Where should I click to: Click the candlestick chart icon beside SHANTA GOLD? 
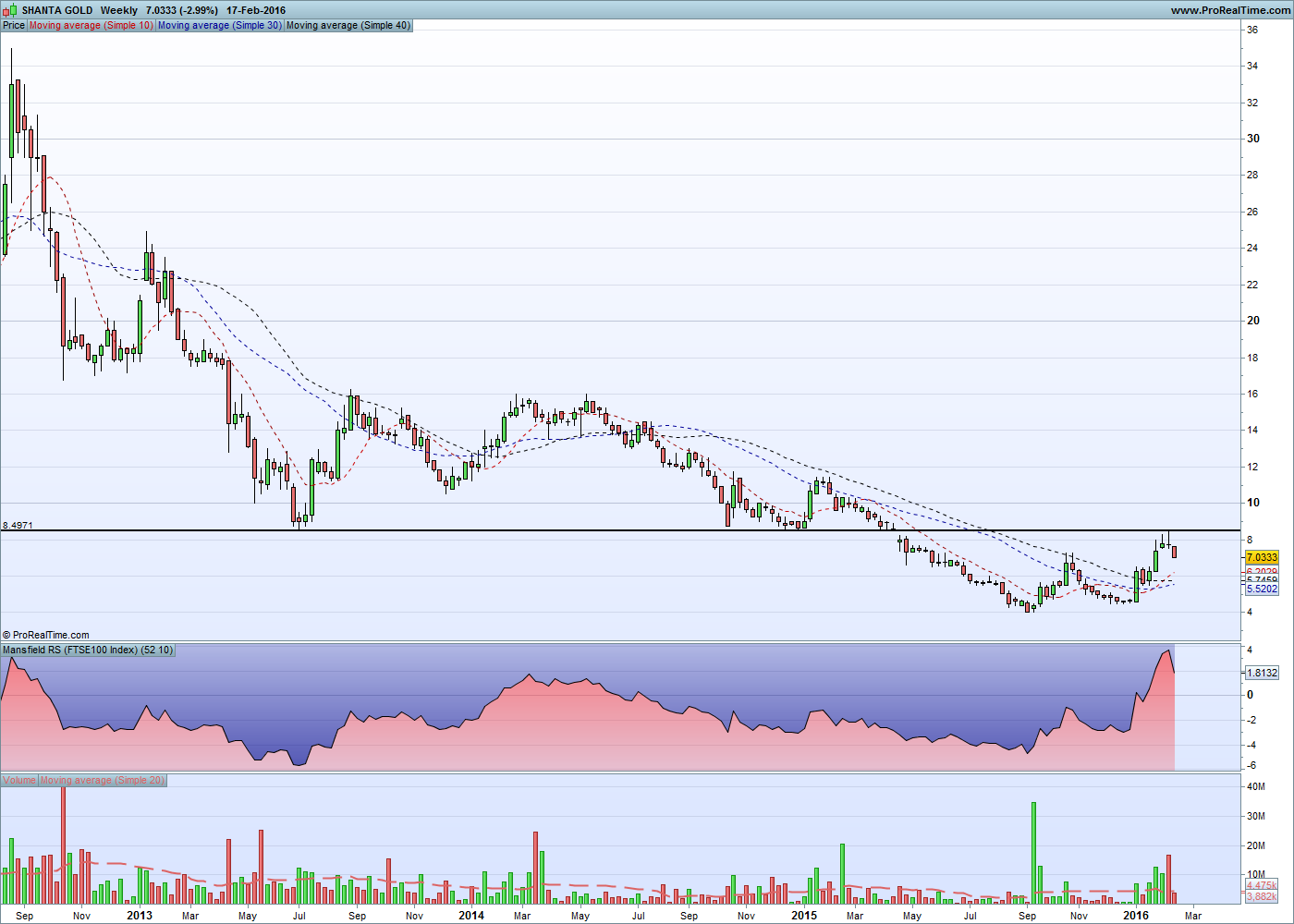click(10, 10)
